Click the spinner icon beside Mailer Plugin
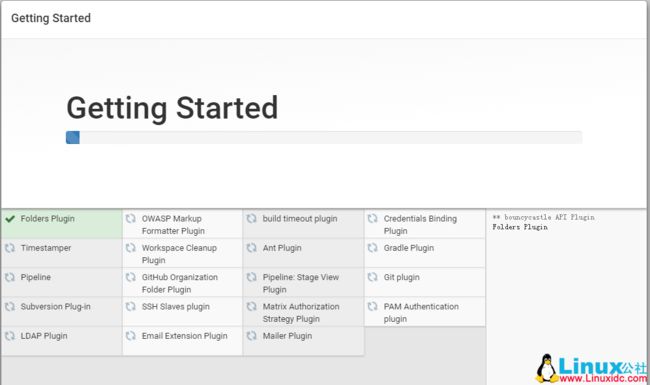650x385 pixels. click(252, 336)
